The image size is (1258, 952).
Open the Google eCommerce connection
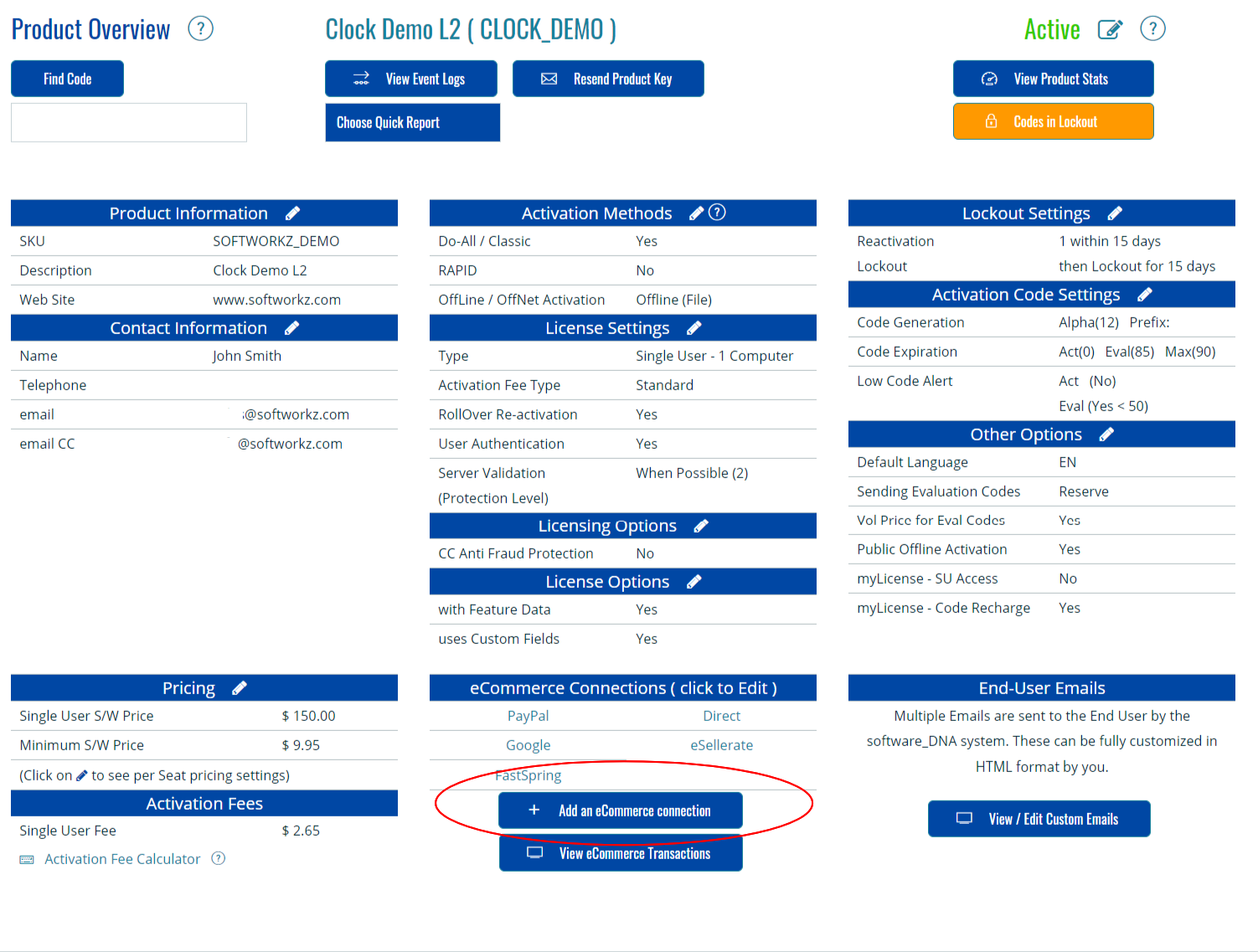tap(528, 745)
